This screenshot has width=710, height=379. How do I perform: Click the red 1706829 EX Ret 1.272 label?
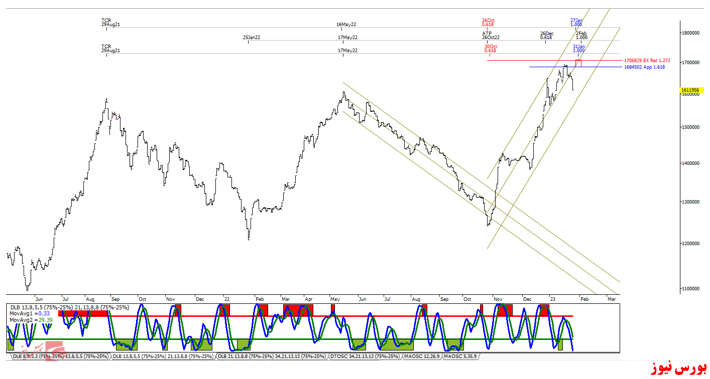[647, 60]
